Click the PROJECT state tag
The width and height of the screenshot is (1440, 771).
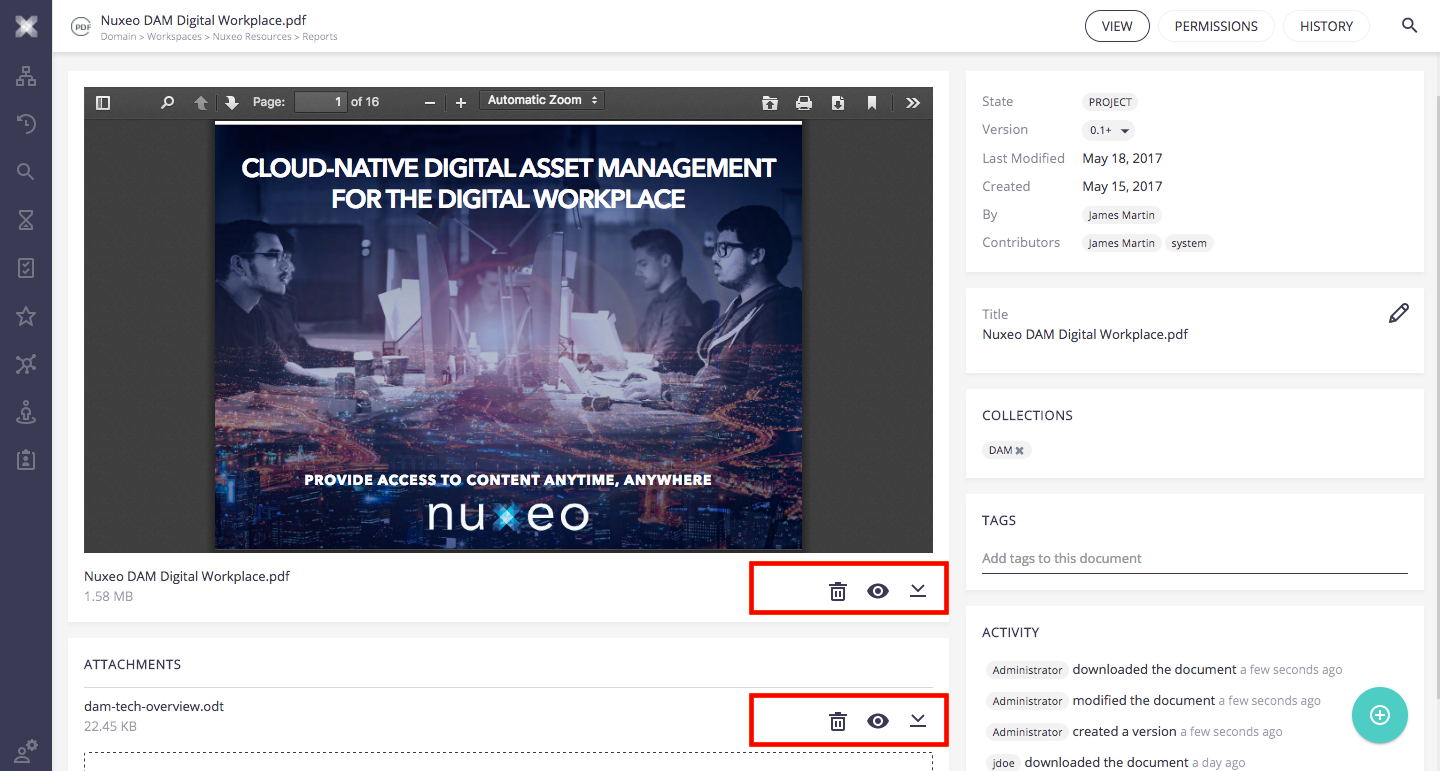[1110, 102]
